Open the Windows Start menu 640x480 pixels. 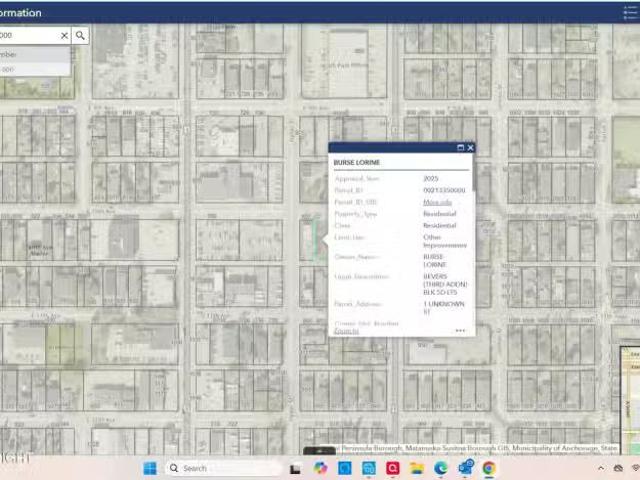(150, 468)
